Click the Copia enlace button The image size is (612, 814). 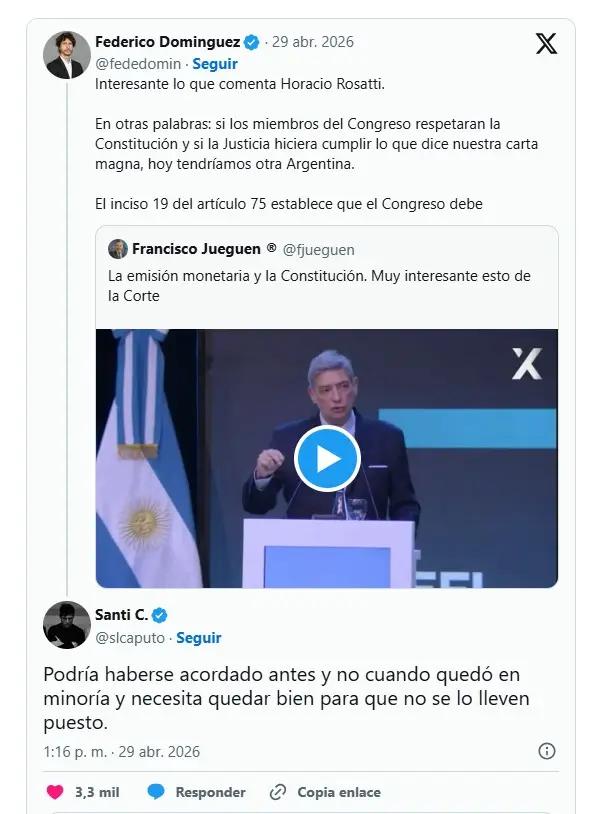click(x=339, y=792)
